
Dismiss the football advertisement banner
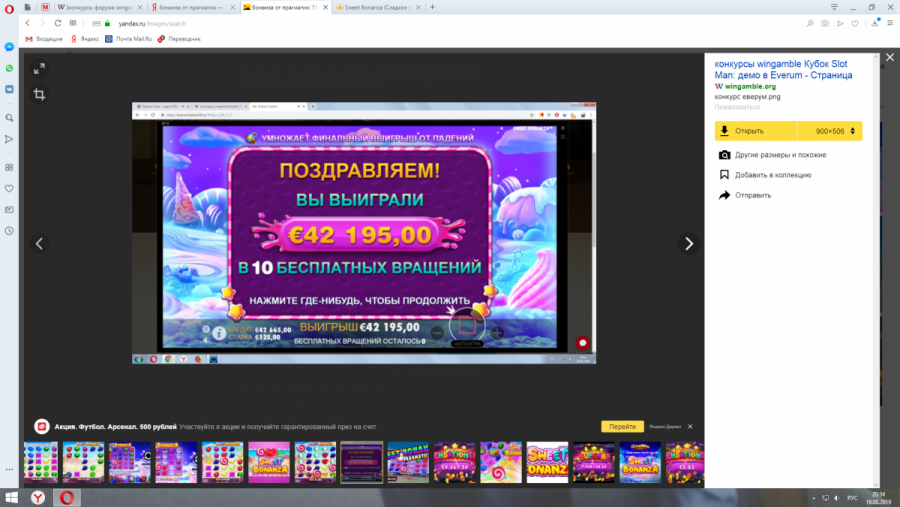pyautogui.click(x=690, y=427)
